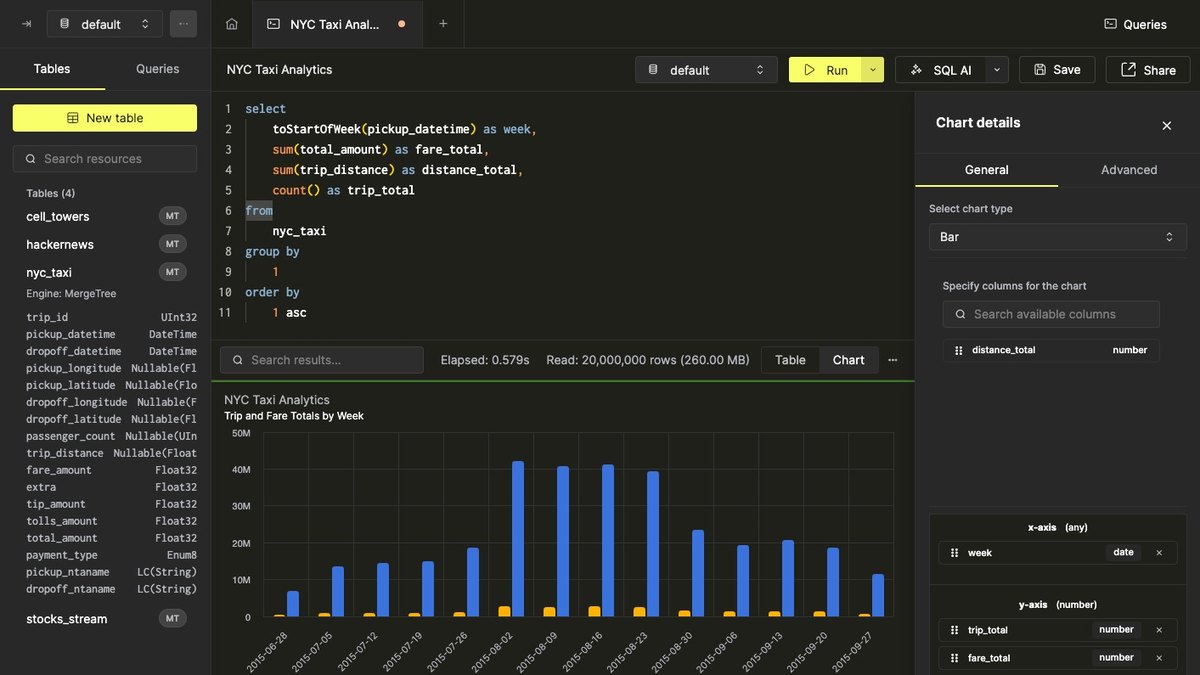Switch results view to Table
1200x675 pixels.
coord(790,360)
